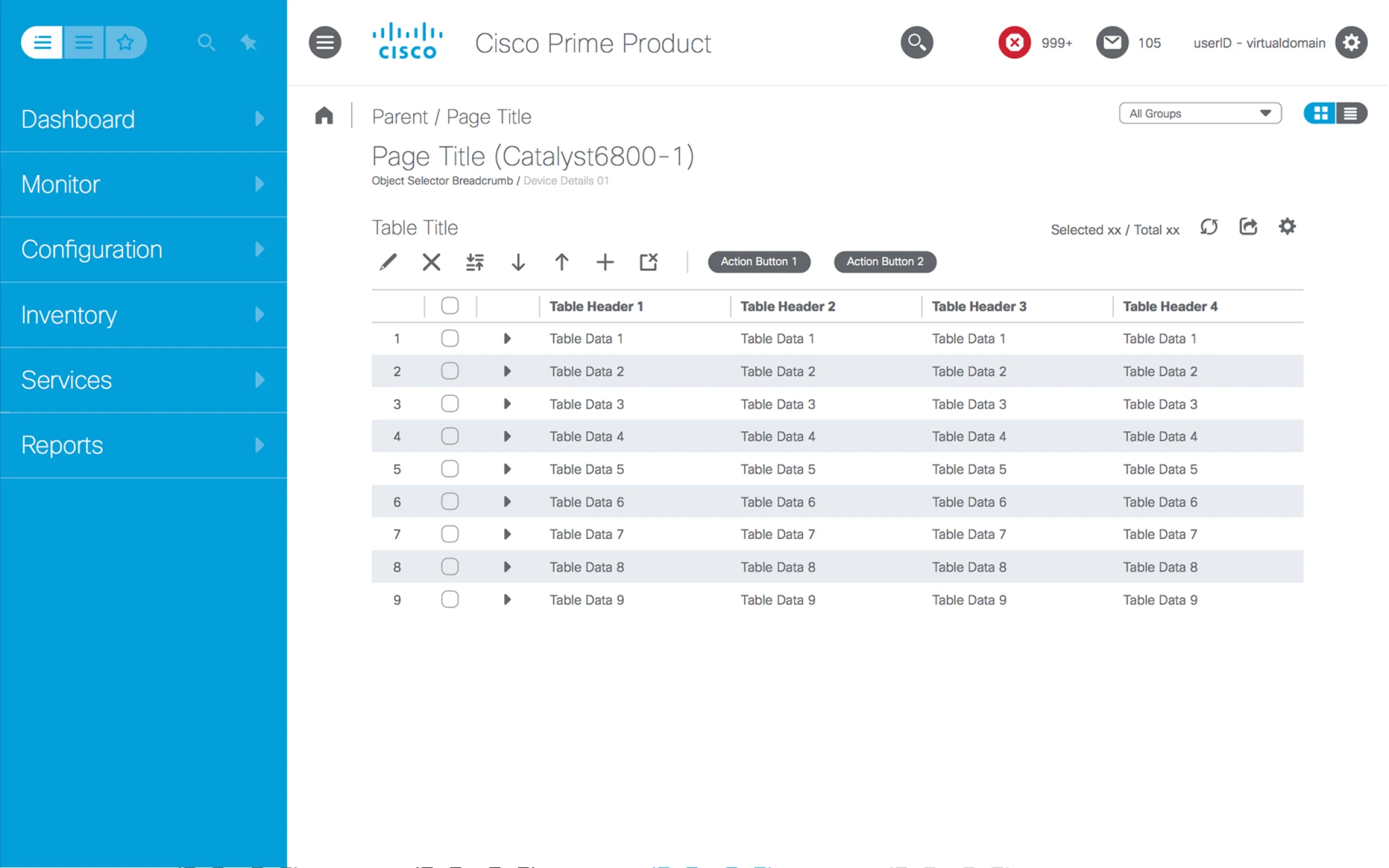Click the filter sliders icon in table toolbar
Screen dimensions: 1389x868
coord(475,262)
